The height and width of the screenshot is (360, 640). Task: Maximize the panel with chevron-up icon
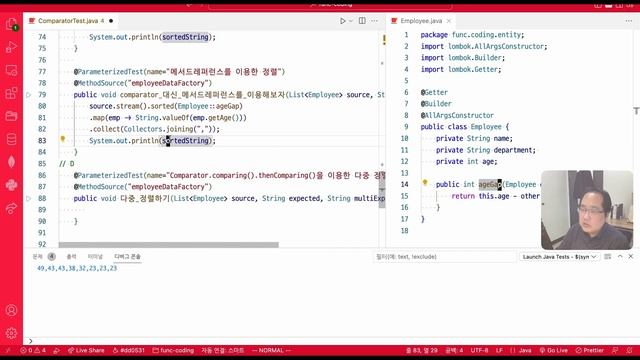(620, 256)
